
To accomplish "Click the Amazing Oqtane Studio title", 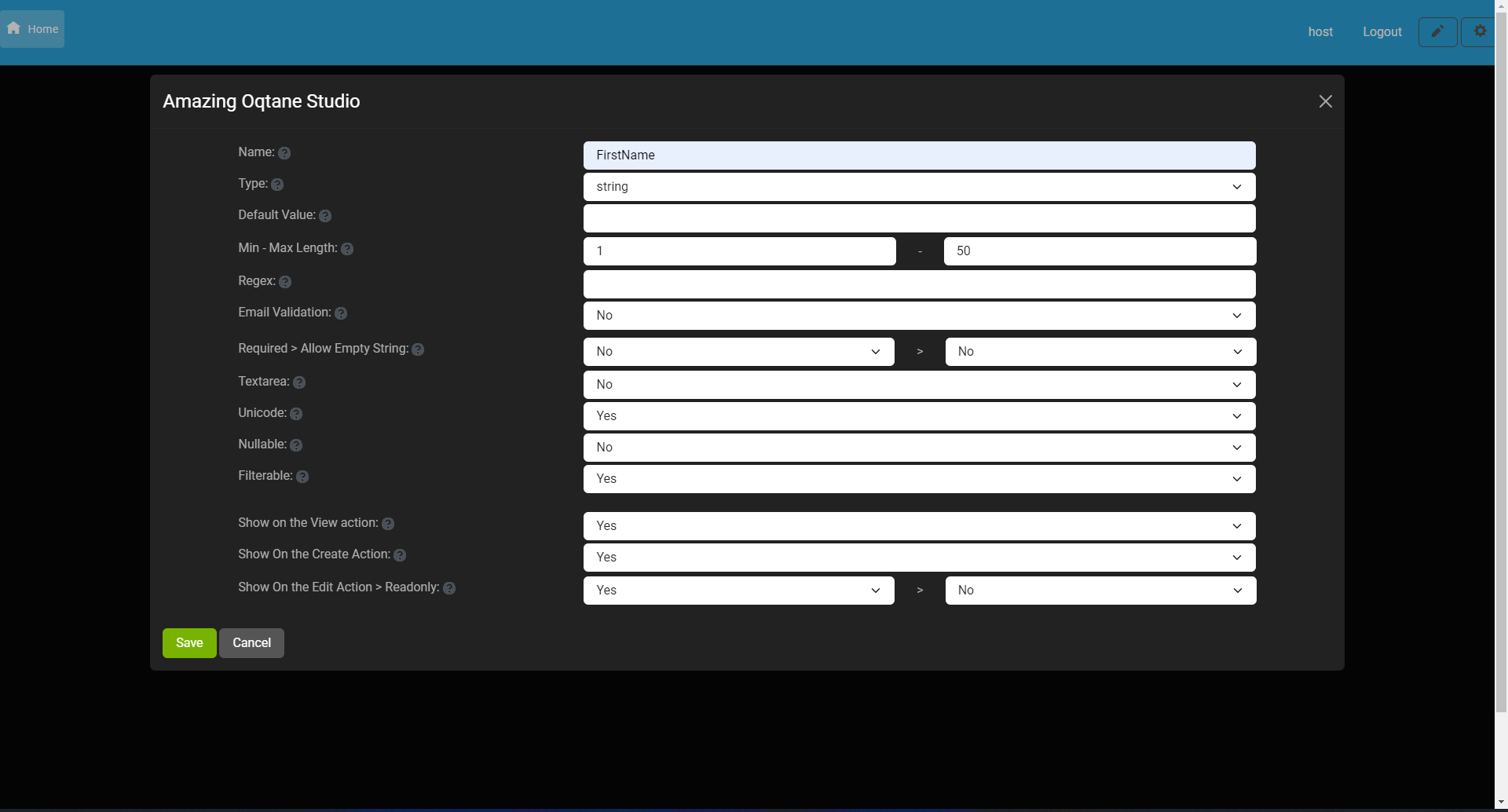I will coord(262,101).
